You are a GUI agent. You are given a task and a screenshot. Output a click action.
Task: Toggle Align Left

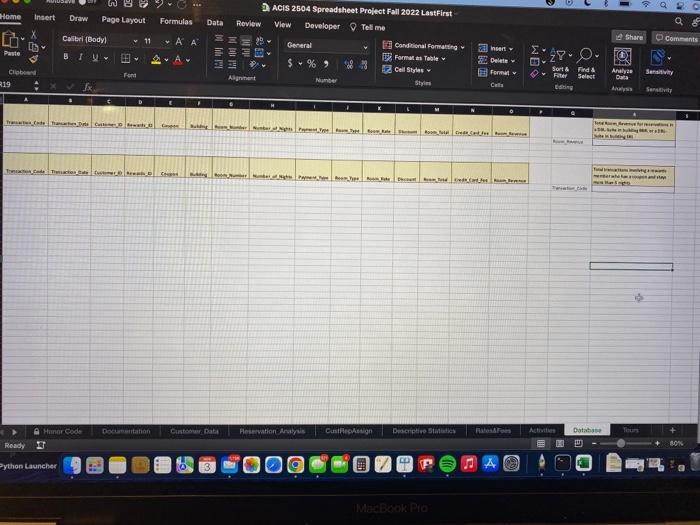pos(218,52)
